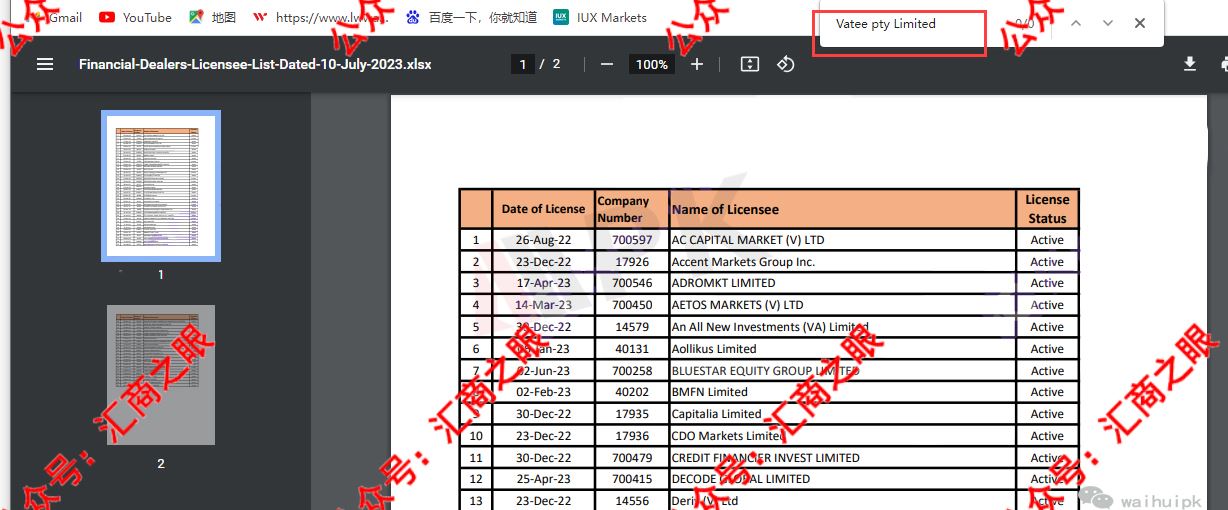Click the License Status column header
The height and width of the screenshot is (510, 1228).
click(1047, 209)
